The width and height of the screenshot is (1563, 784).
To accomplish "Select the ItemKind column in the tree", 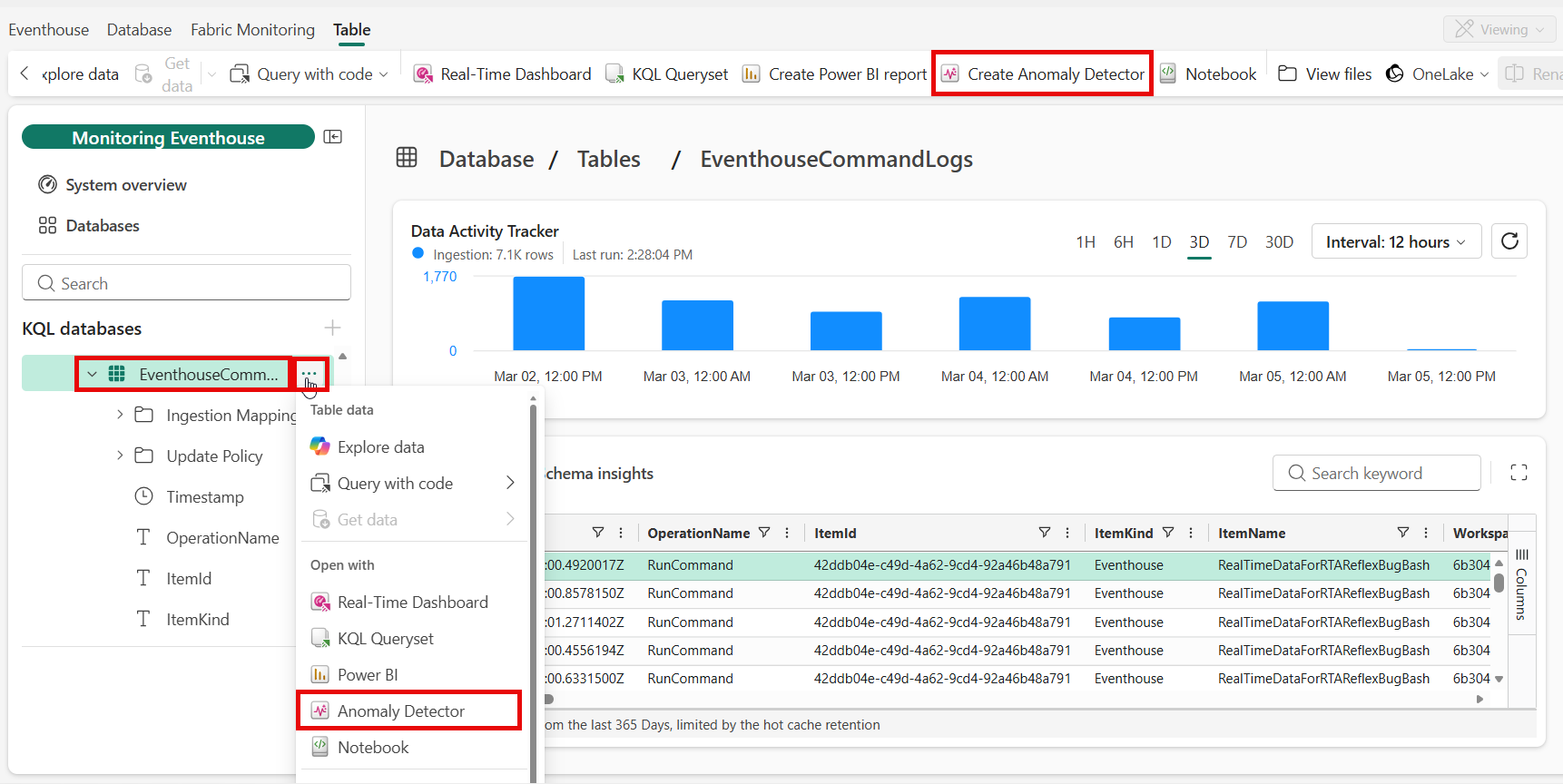I will 197,619.
